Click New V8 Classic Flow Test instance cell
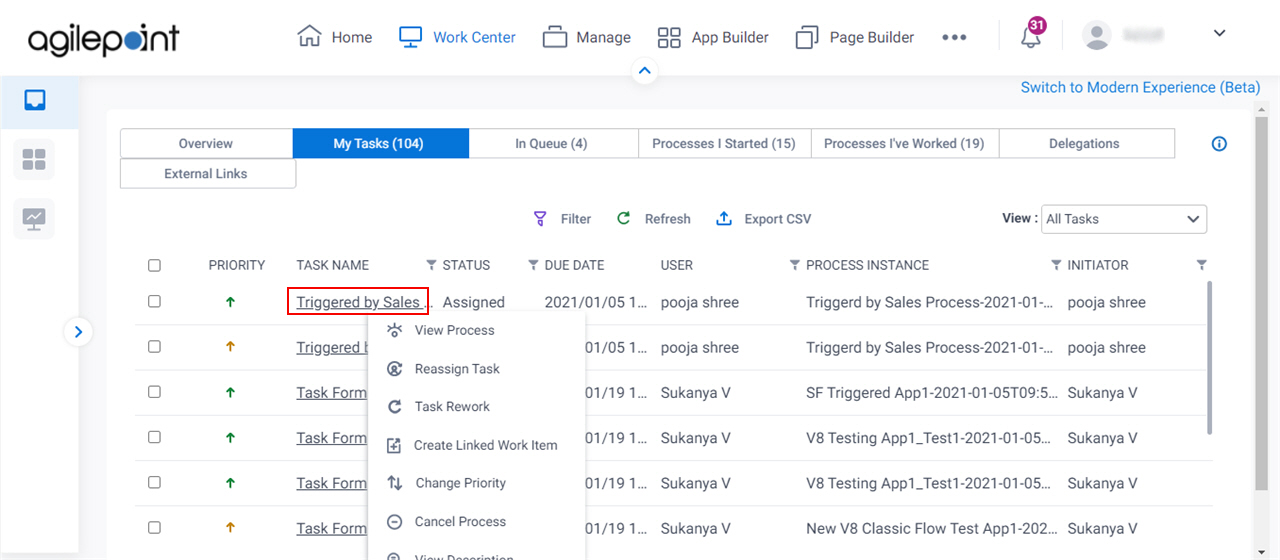The image size is (1280, 560). point(931,528)
